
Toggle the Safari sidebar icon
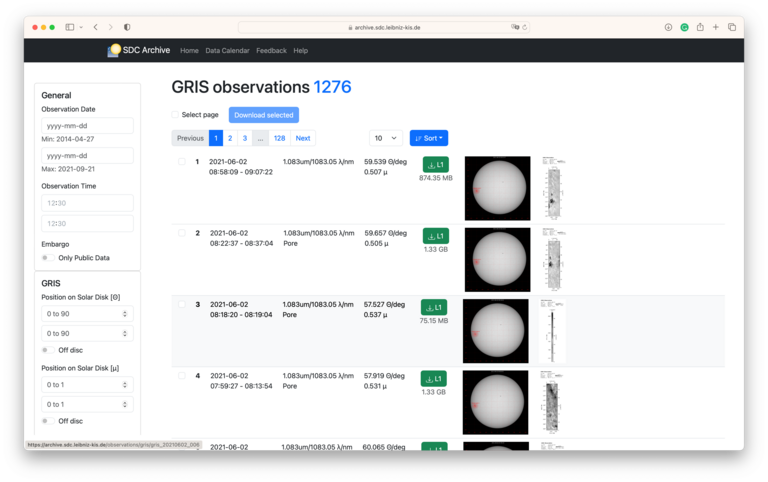coord(69,27)
